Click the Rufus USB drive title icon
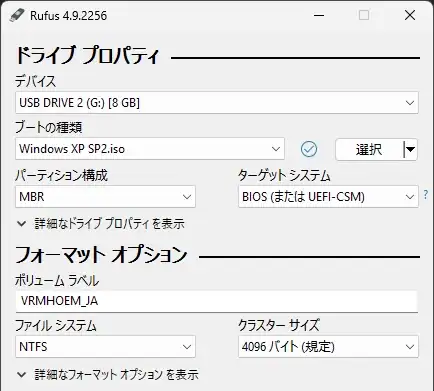This screenshot has width=434, height=391. point(17,15)
